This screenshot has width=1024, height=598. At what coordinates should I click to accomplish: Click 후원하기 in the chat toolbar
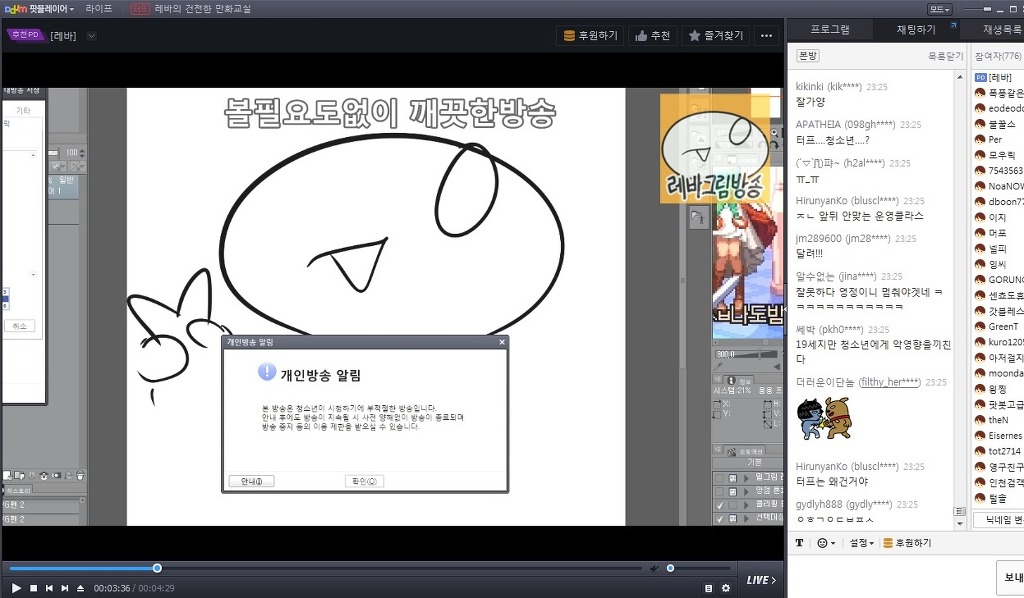coord(907,543)
